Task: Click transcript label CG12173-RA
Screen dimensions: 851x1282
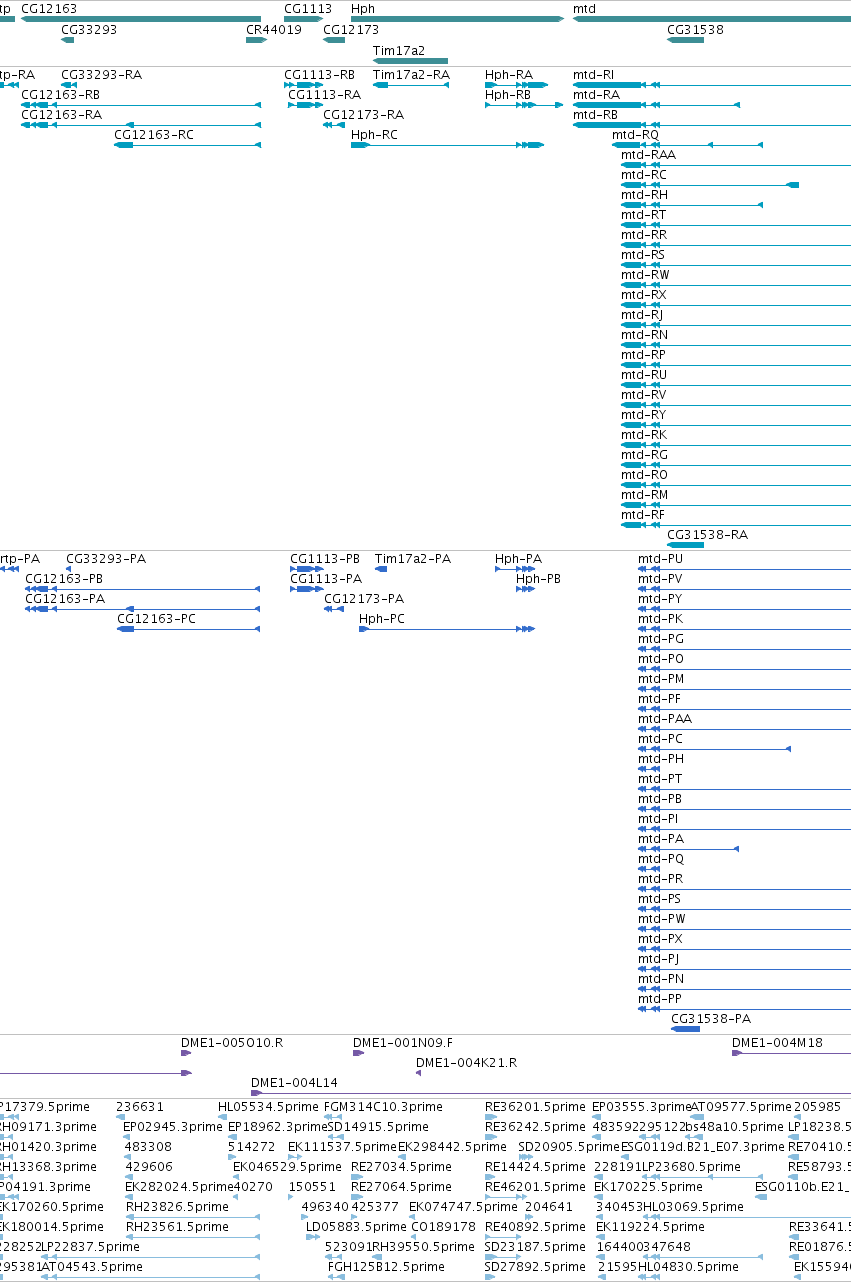Action: point(363,115)
